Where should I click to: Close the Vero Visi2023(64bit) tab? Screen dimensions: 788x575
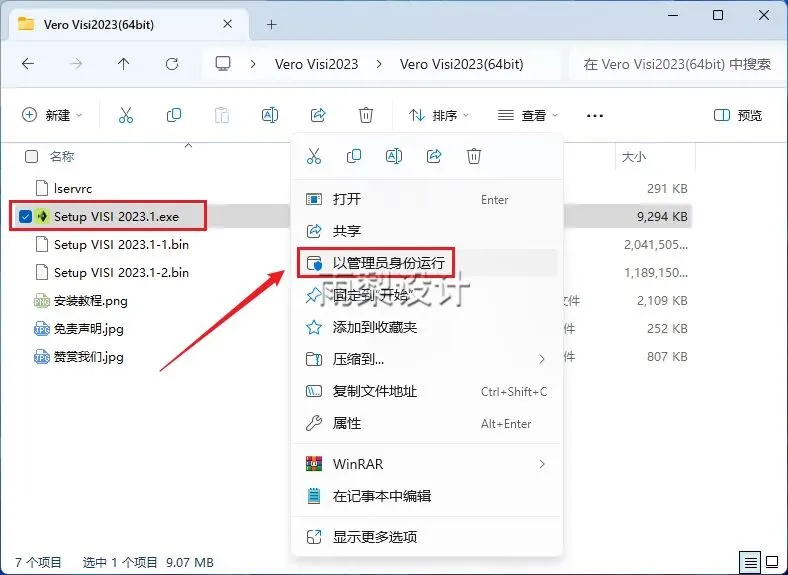(x=228, y=24)
